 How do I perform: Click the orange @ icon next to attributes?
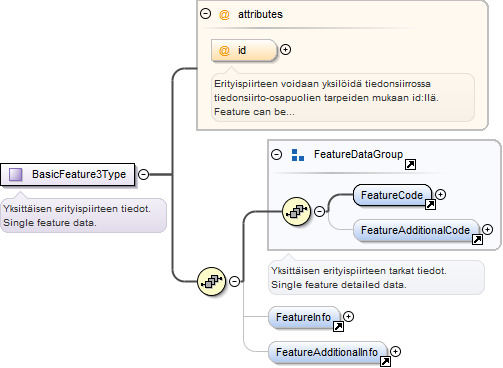224,14
